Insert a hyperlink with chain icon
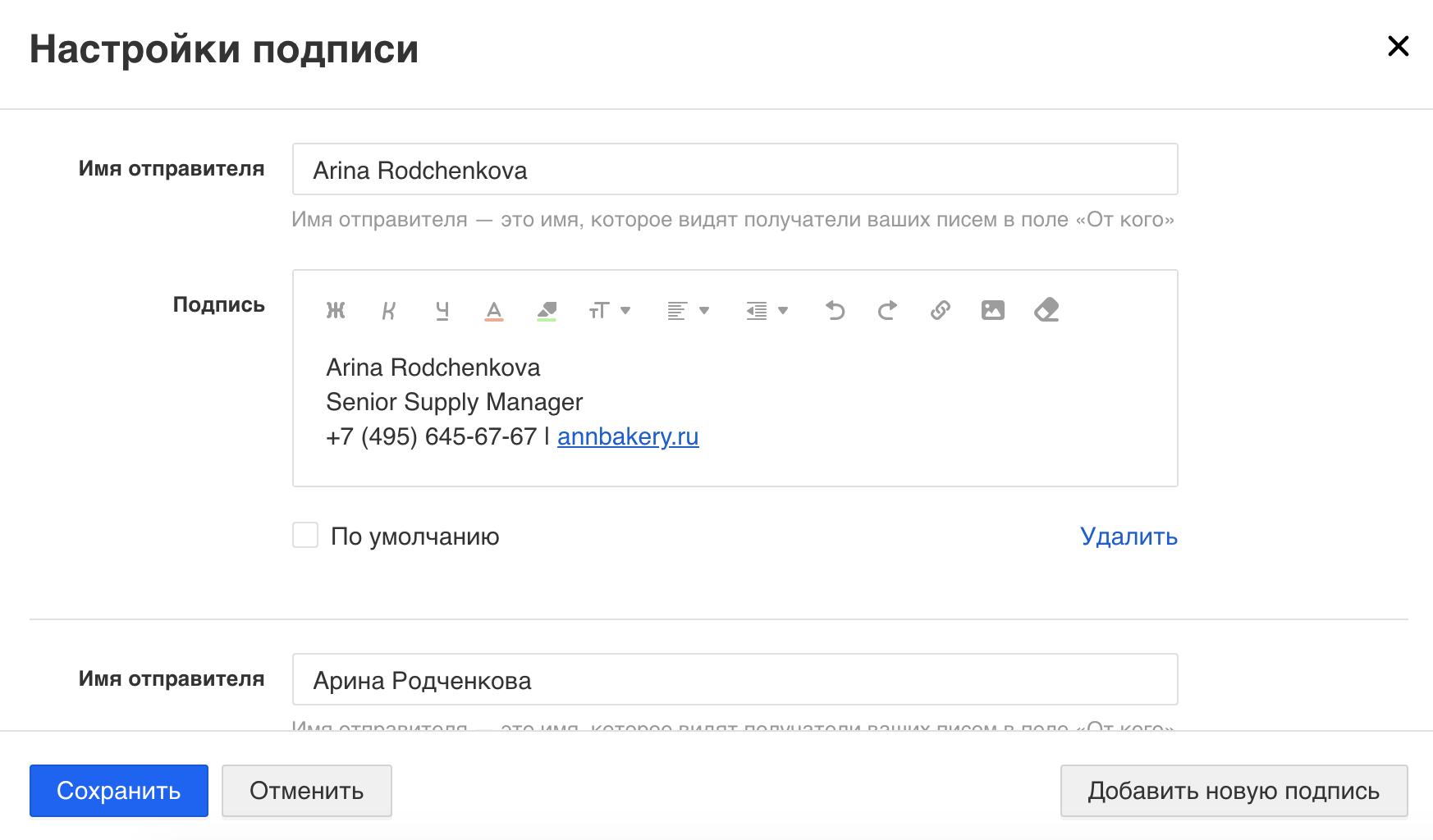 (941, 310)
